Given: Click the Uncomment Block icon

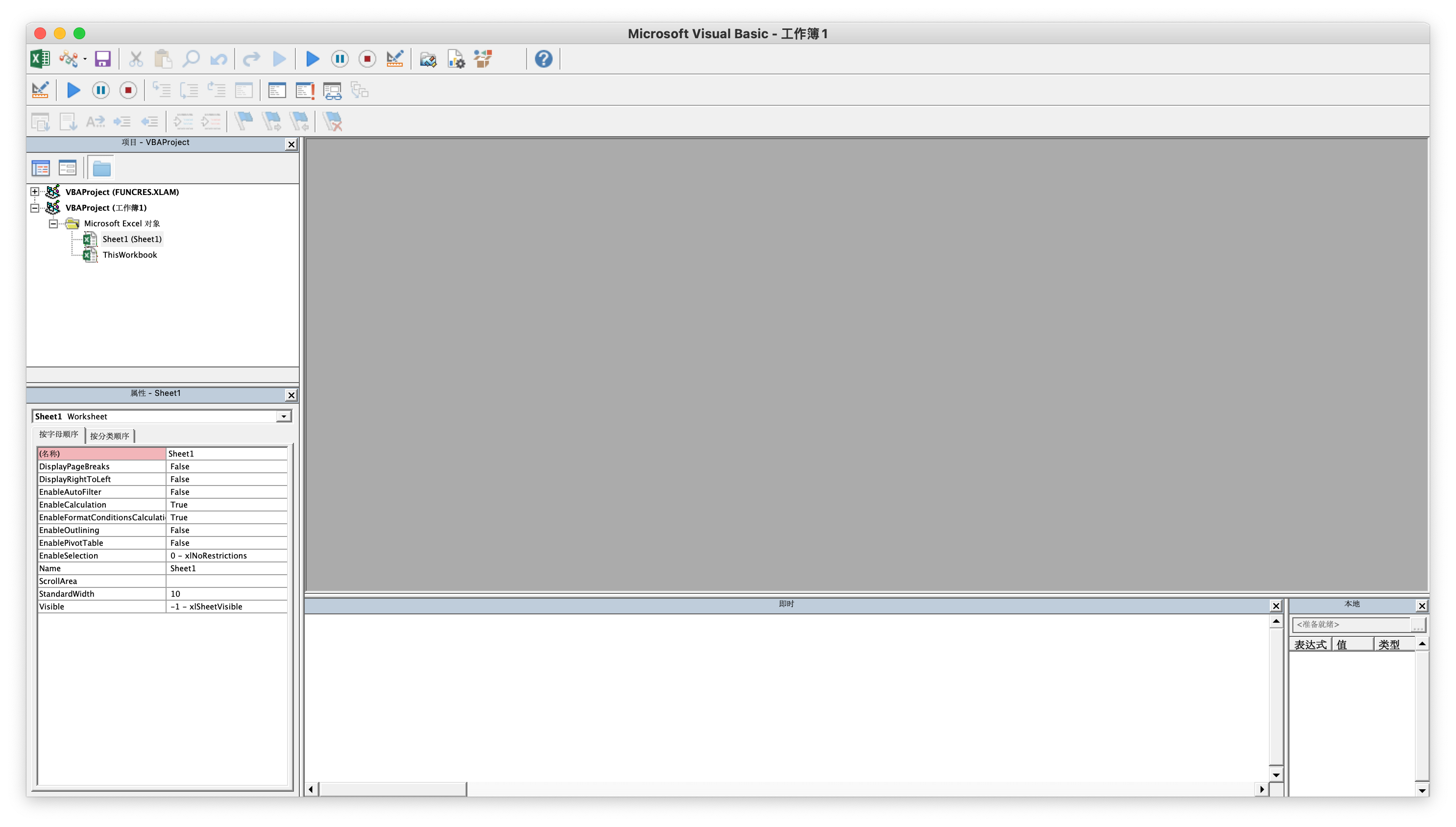Looking at the screenshot, I should pyautogui.click(x=211, y=122).
